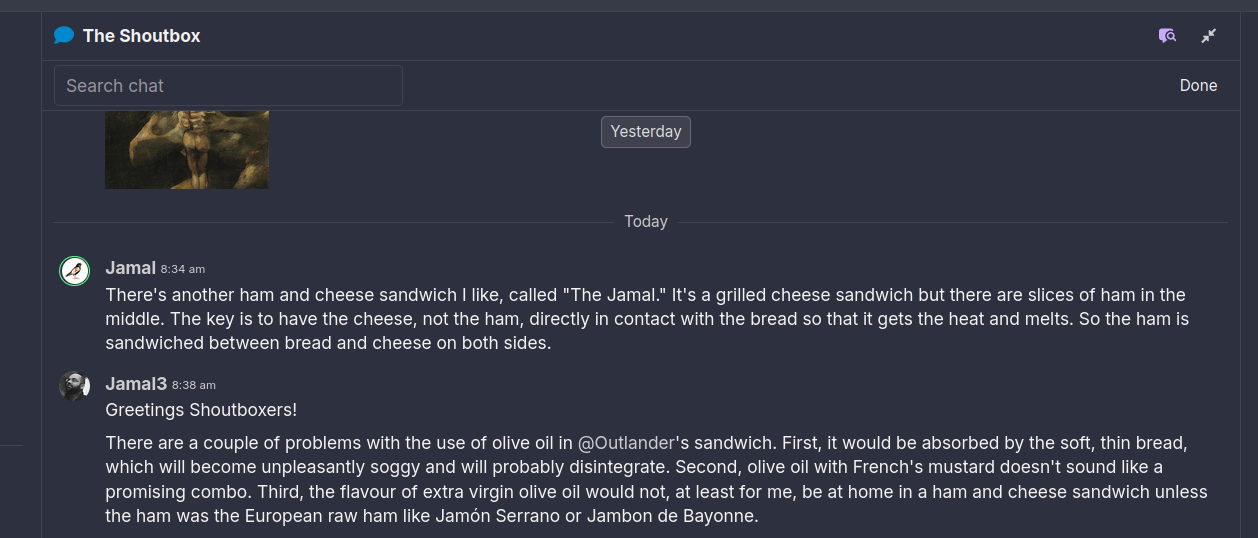This screenshot has width=1258, height=538.
Task: Open Jamal's bird avatar
Action: pos(74,271)
